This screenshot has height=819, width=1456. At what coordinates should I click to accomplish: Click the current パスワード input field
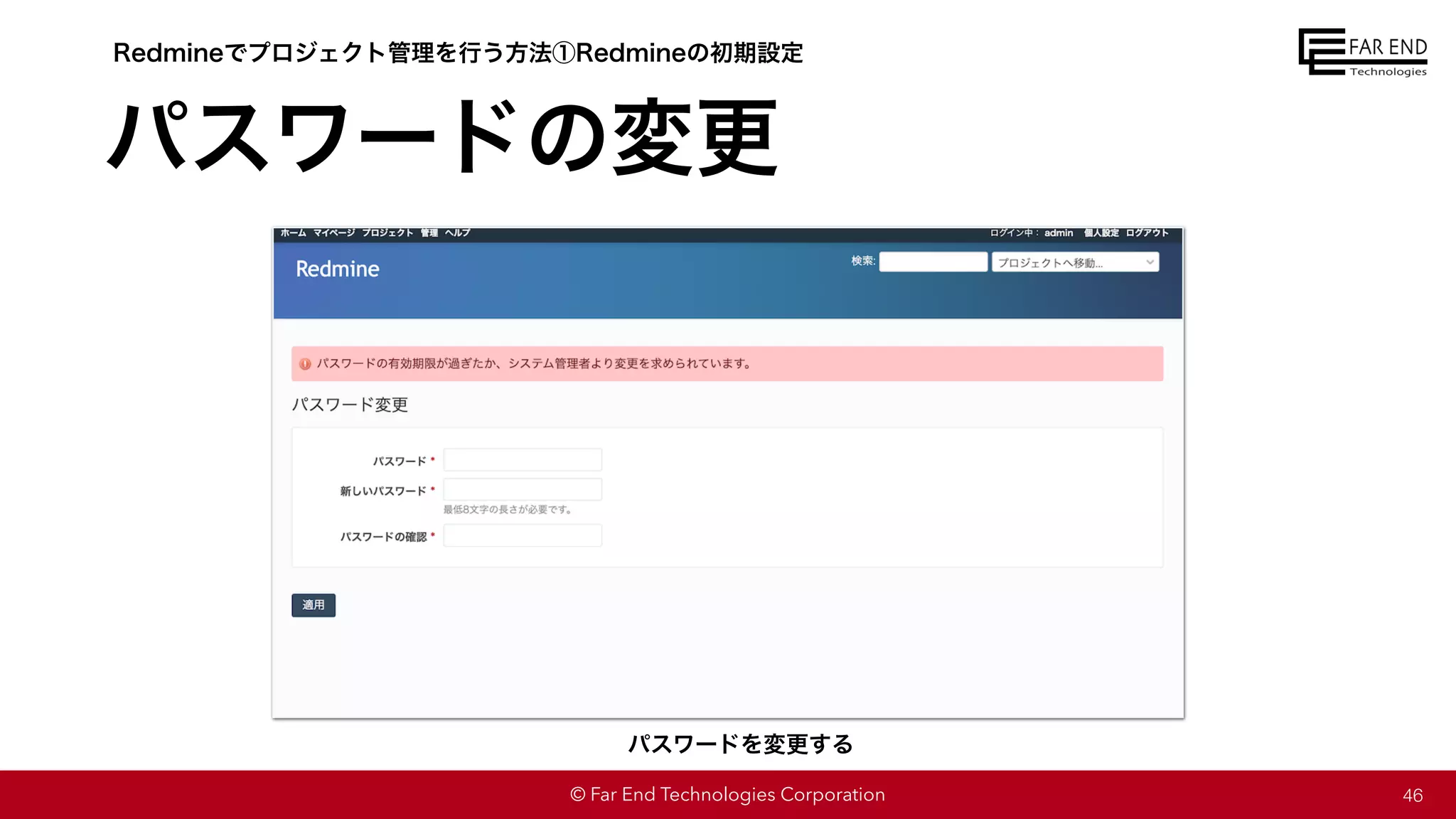(x=523, y=460)
